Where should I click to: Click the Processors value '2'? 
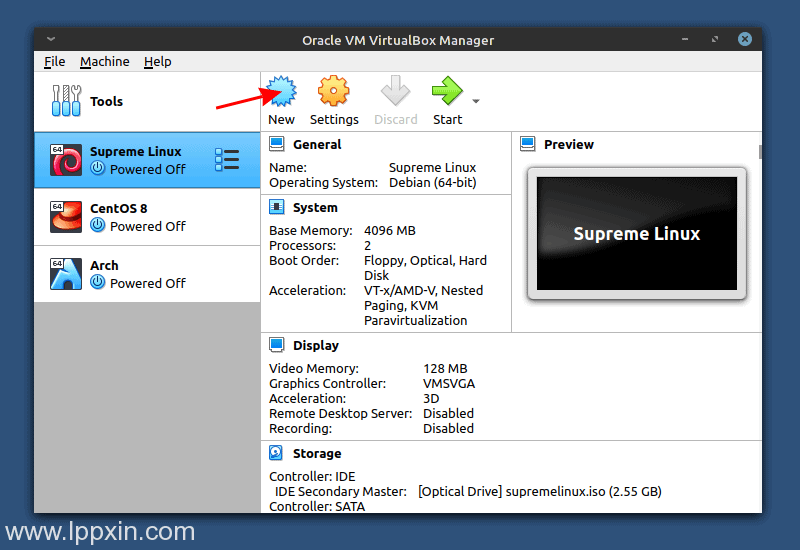tap(367, 245)
